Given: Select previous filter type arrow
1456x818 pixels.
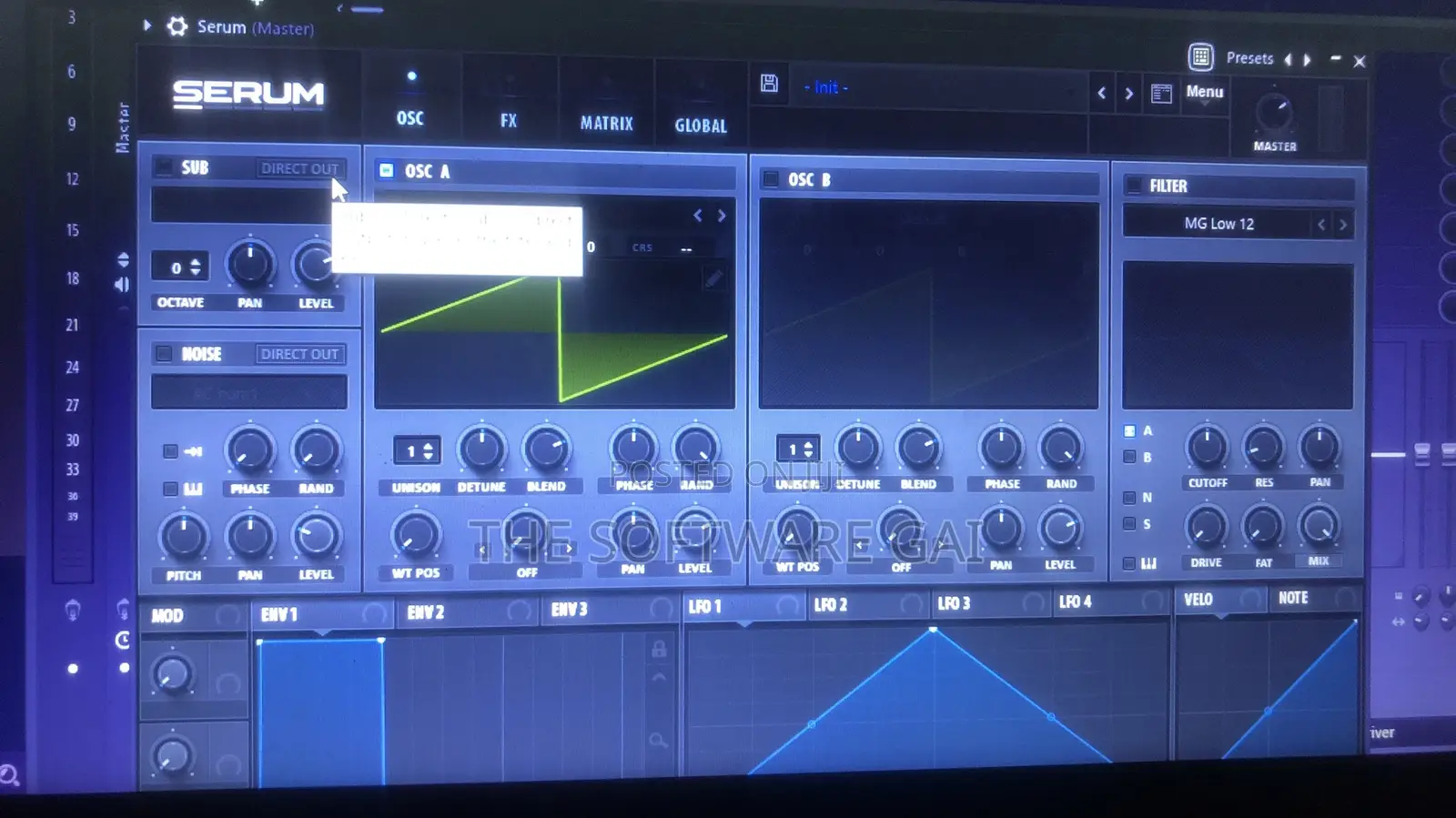Looking at the screenshot, I should (x=1321, y=224).
